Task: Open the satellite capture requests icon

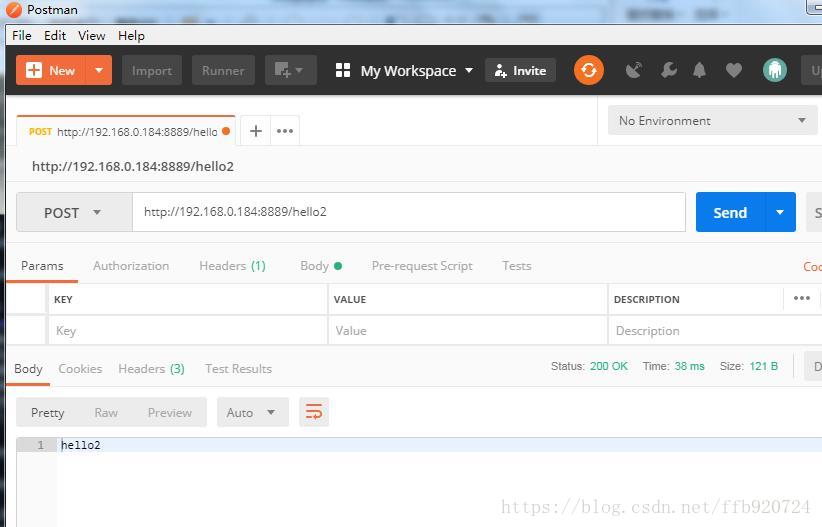Action: click(634, 70)
